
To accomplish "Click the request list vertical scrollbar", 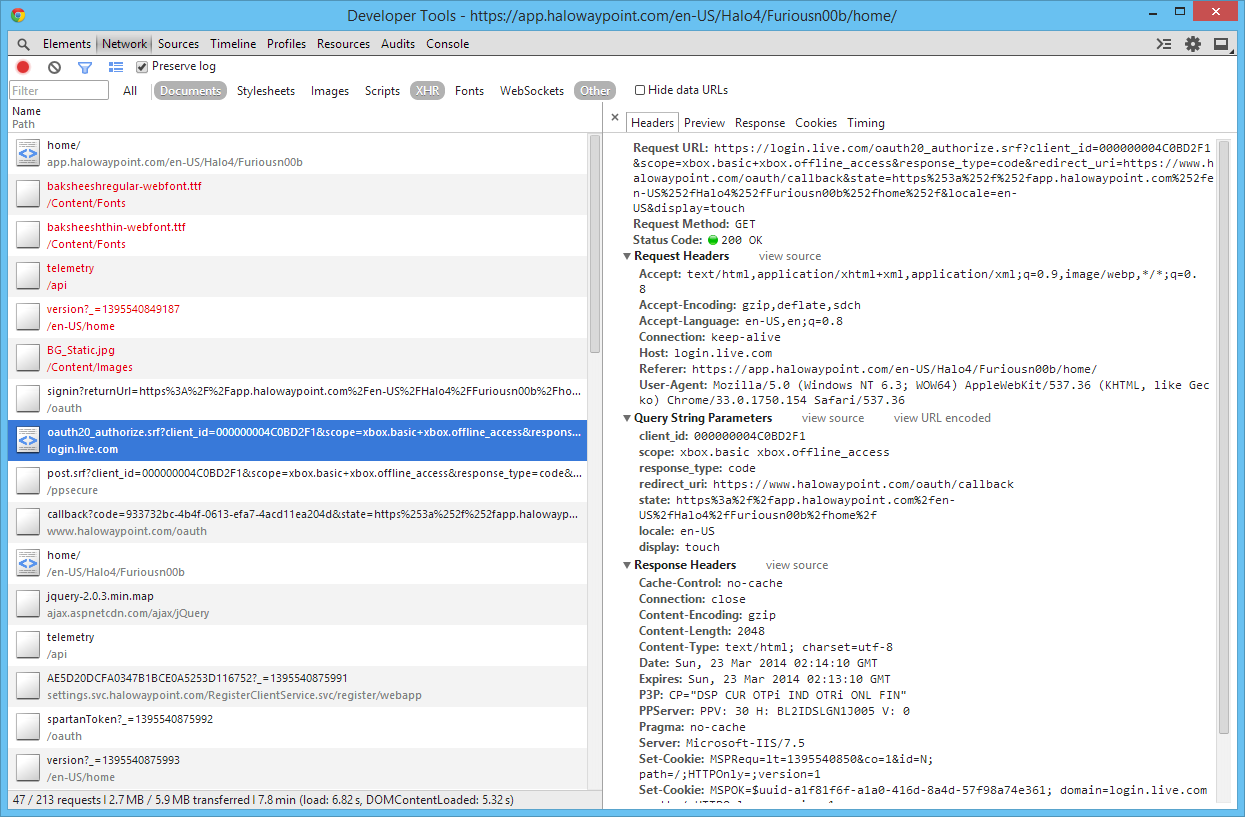I will coord(595,243).
